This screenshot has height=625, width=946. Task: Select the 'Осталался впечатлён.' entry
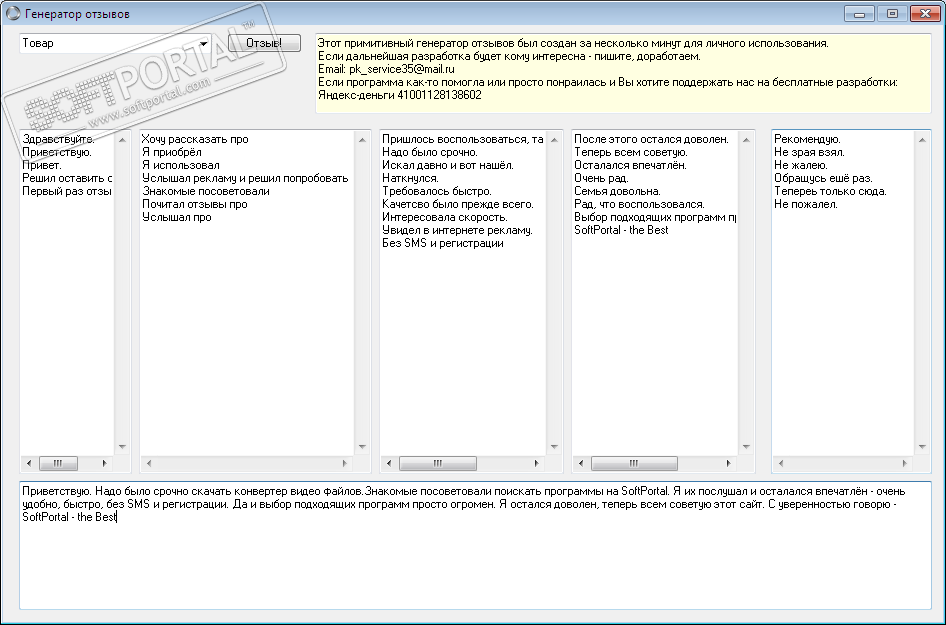click(630, 165)
